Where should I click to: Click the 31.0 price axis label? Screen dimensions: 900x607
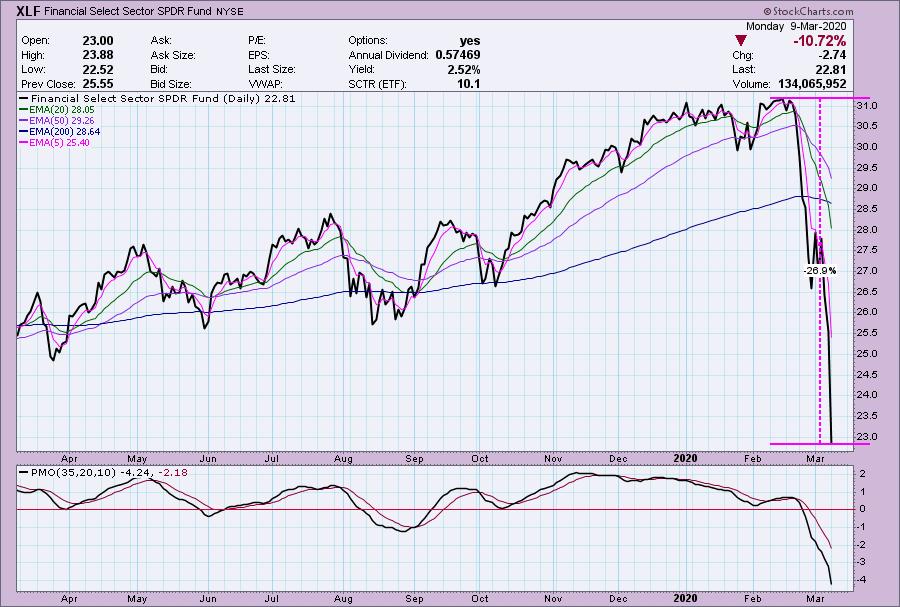pos(867,106)
